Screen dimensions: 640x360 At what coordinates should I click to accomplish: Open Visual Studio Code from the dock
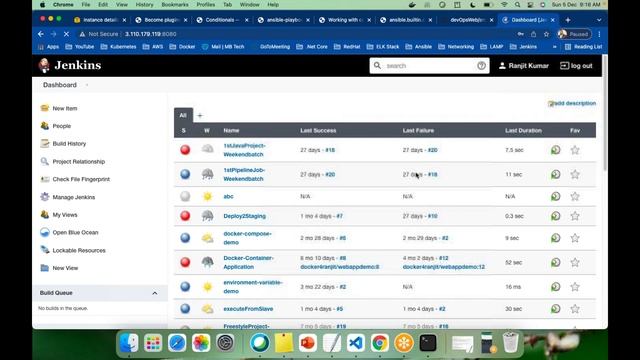pyautogui.click(x=356, y=343)
